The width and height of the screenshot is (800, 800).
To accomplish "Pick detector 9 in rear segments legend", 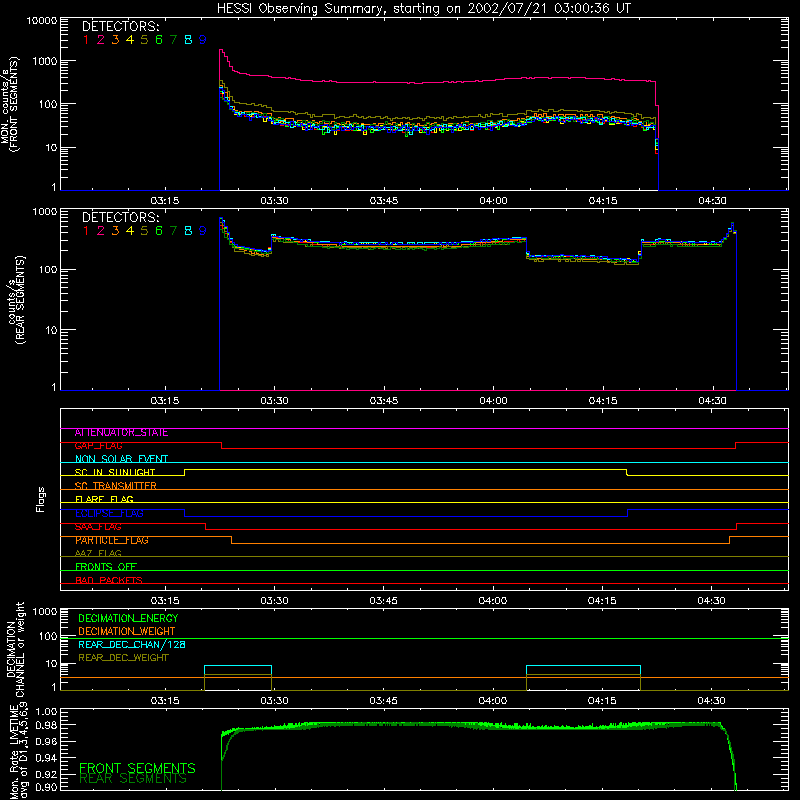I will click(x=203, y=231).
